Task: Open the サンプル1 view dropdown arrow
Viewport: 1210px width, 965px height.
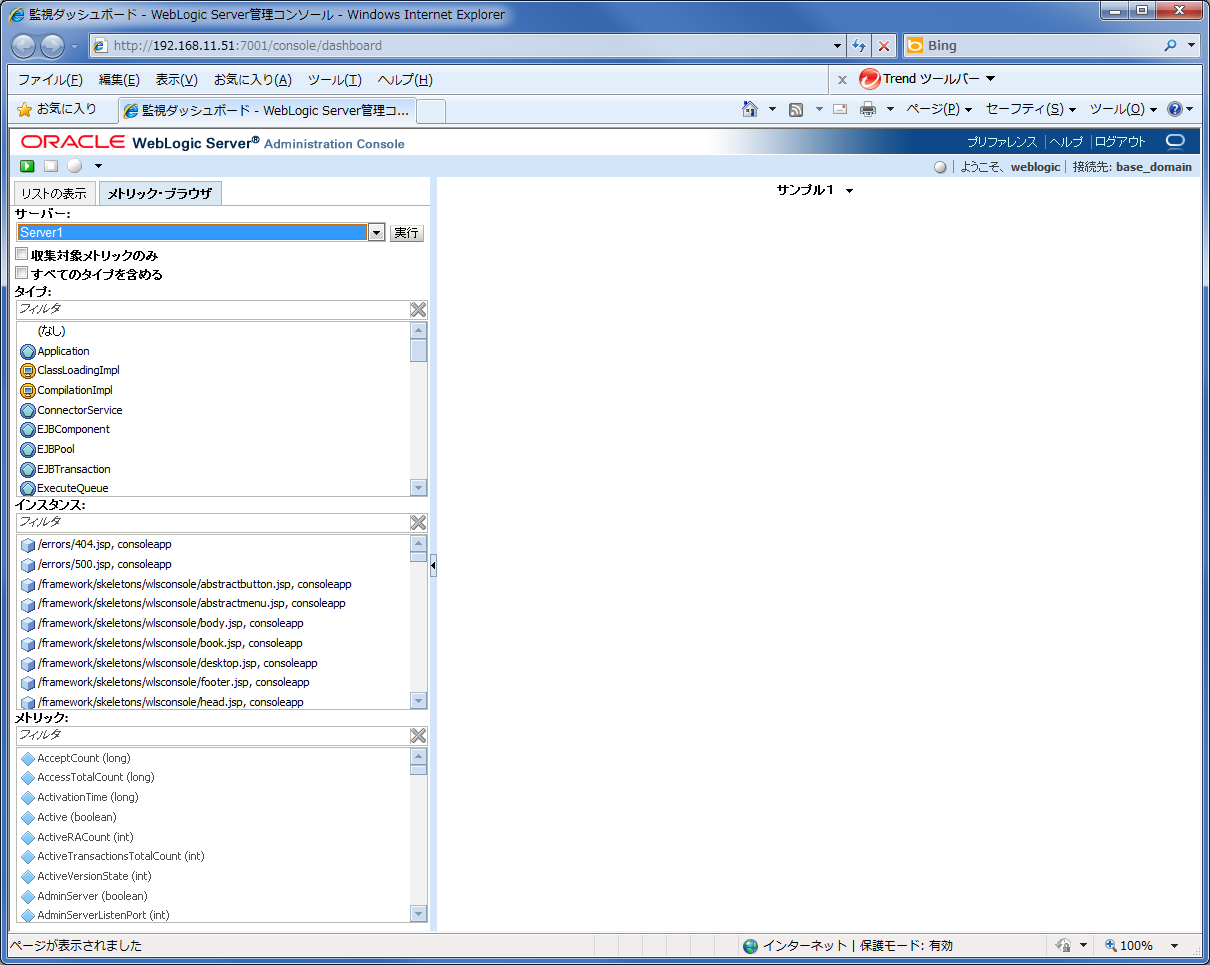Action: 849,191
